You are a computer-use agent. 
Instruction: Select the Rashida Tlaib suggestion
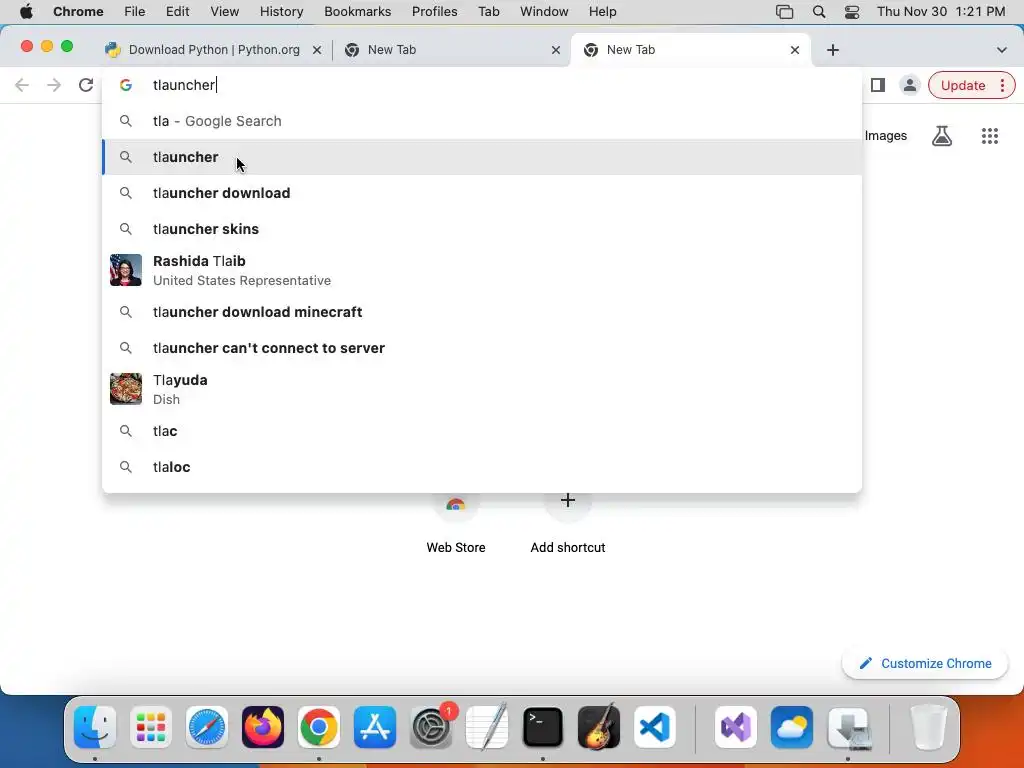coord(482,270)
